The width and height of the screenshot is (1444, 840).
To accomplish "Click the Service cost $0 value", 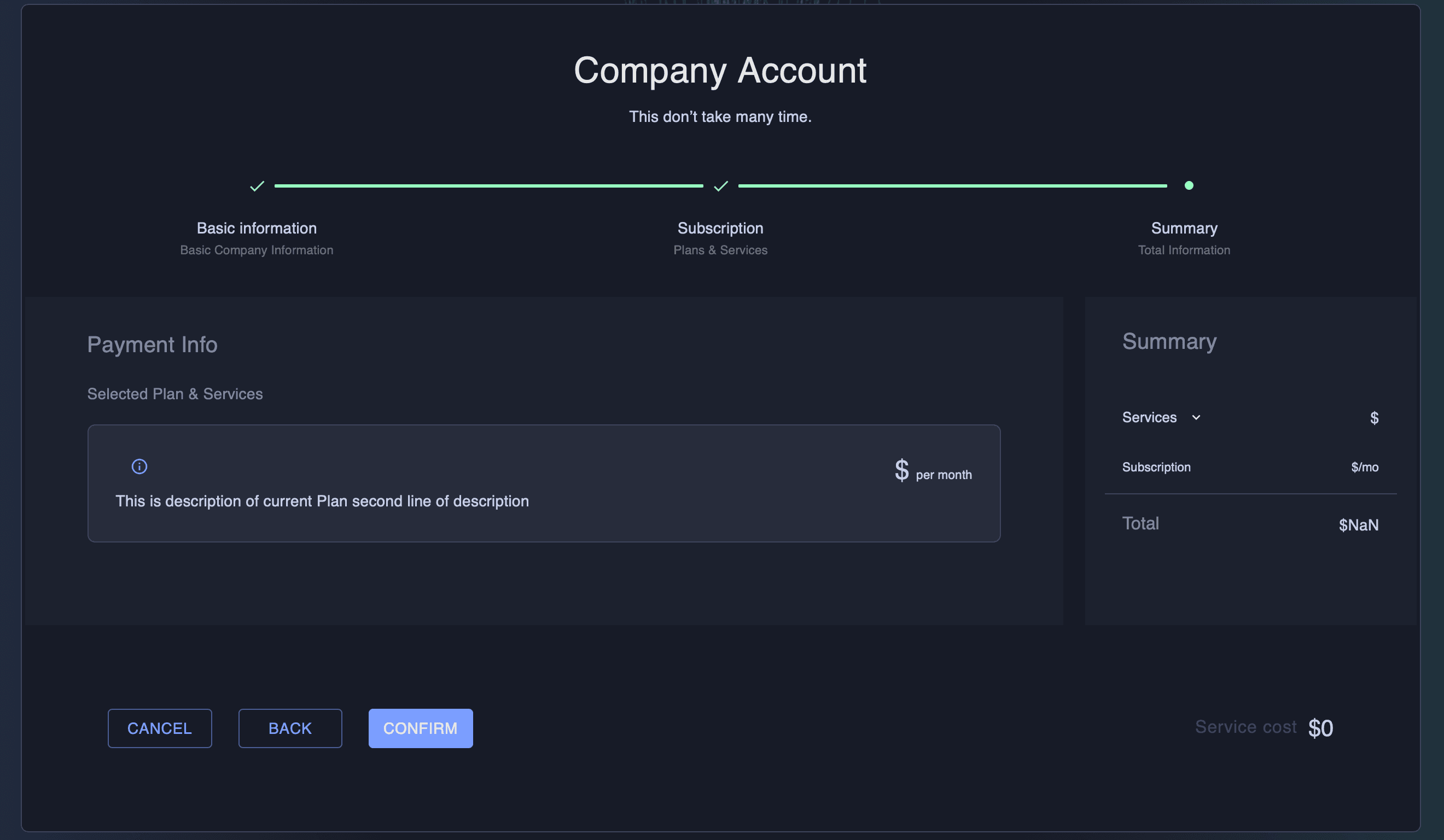I will (x=1320, y=728).
